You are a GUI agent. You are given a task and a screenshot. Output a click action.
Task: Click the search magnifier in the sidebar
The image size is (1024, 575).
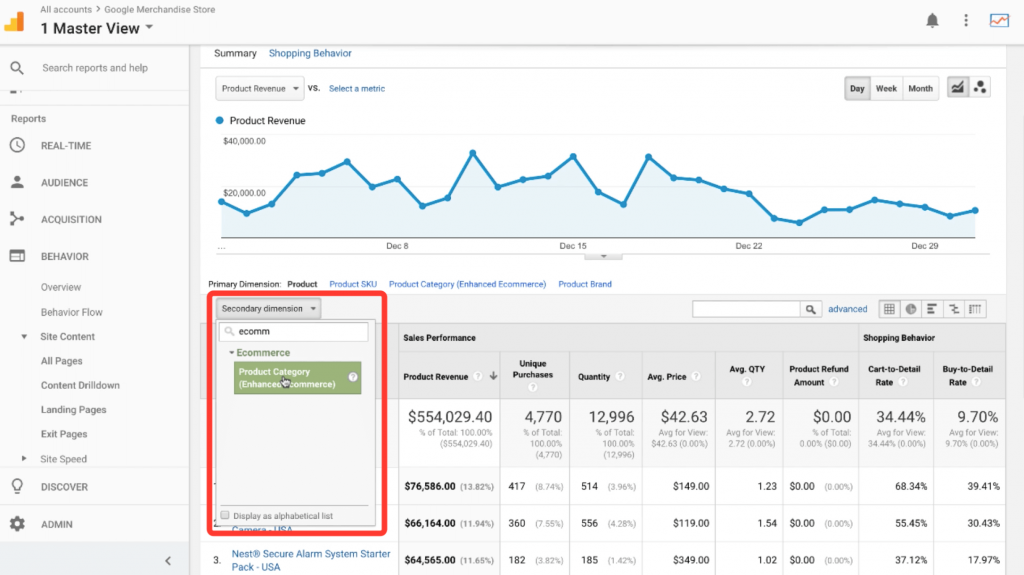coord(17,68)
